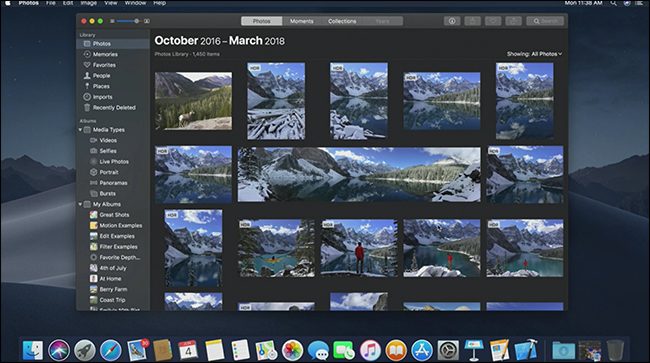Open the Image menu in menu bar

pyautogui.click(x=88, y=3)
